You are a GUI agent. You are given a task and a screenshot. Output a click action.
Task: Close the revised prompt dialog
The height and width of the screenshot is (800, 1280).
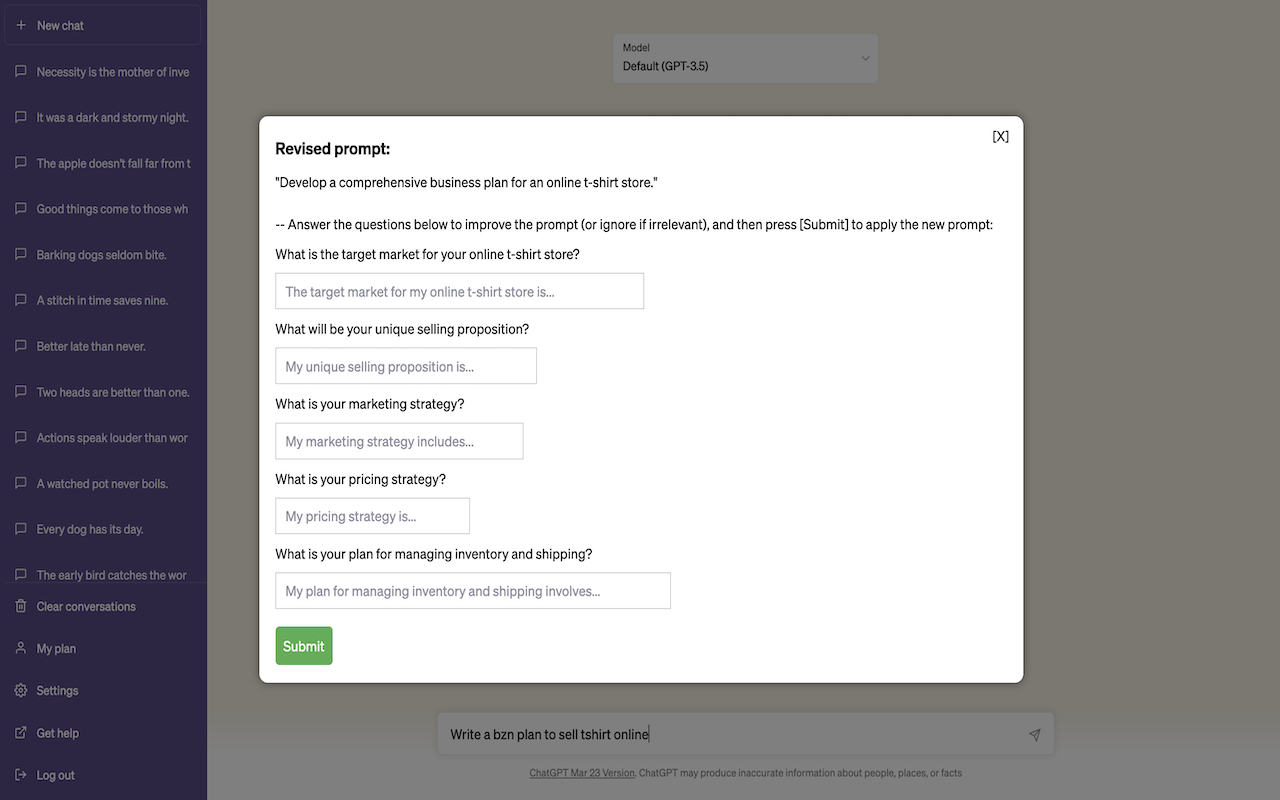(x=1000, y=135)
